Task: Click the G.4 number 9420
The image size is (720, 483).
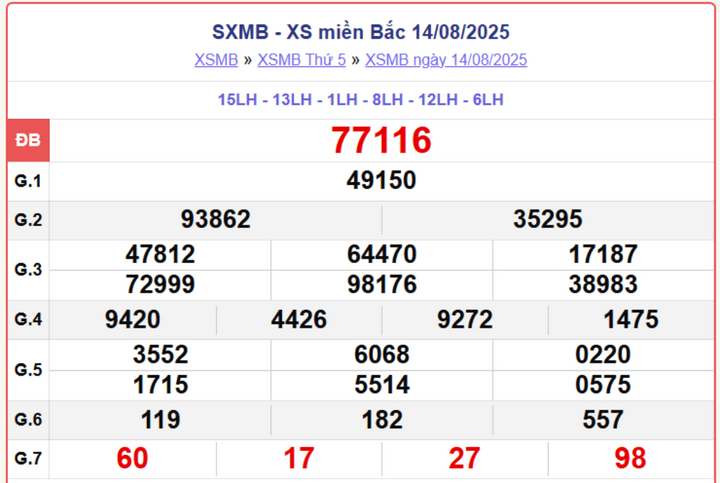Action: click(x=133, y=320)
